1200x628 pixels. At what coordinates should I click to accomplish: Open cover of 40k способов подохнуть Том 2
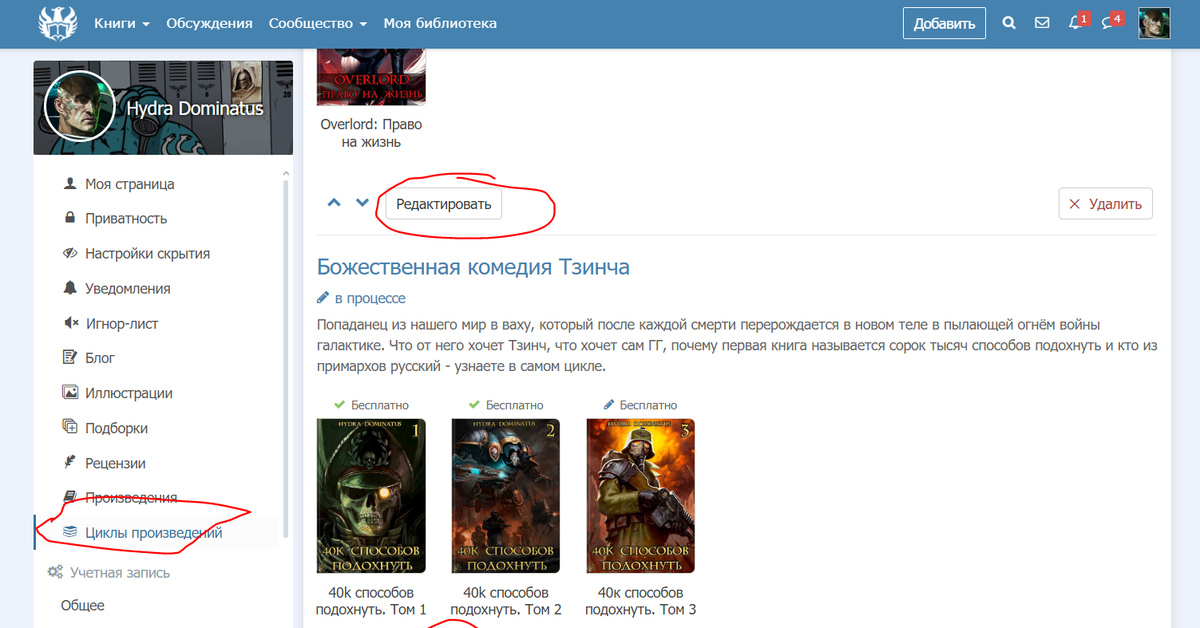coord(506,495)
